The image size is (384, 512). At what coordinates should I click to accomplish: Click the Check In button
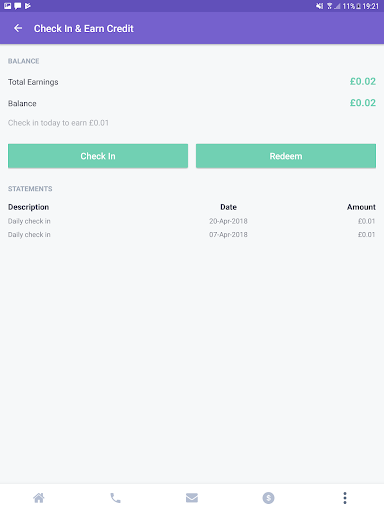coord(98,156)
